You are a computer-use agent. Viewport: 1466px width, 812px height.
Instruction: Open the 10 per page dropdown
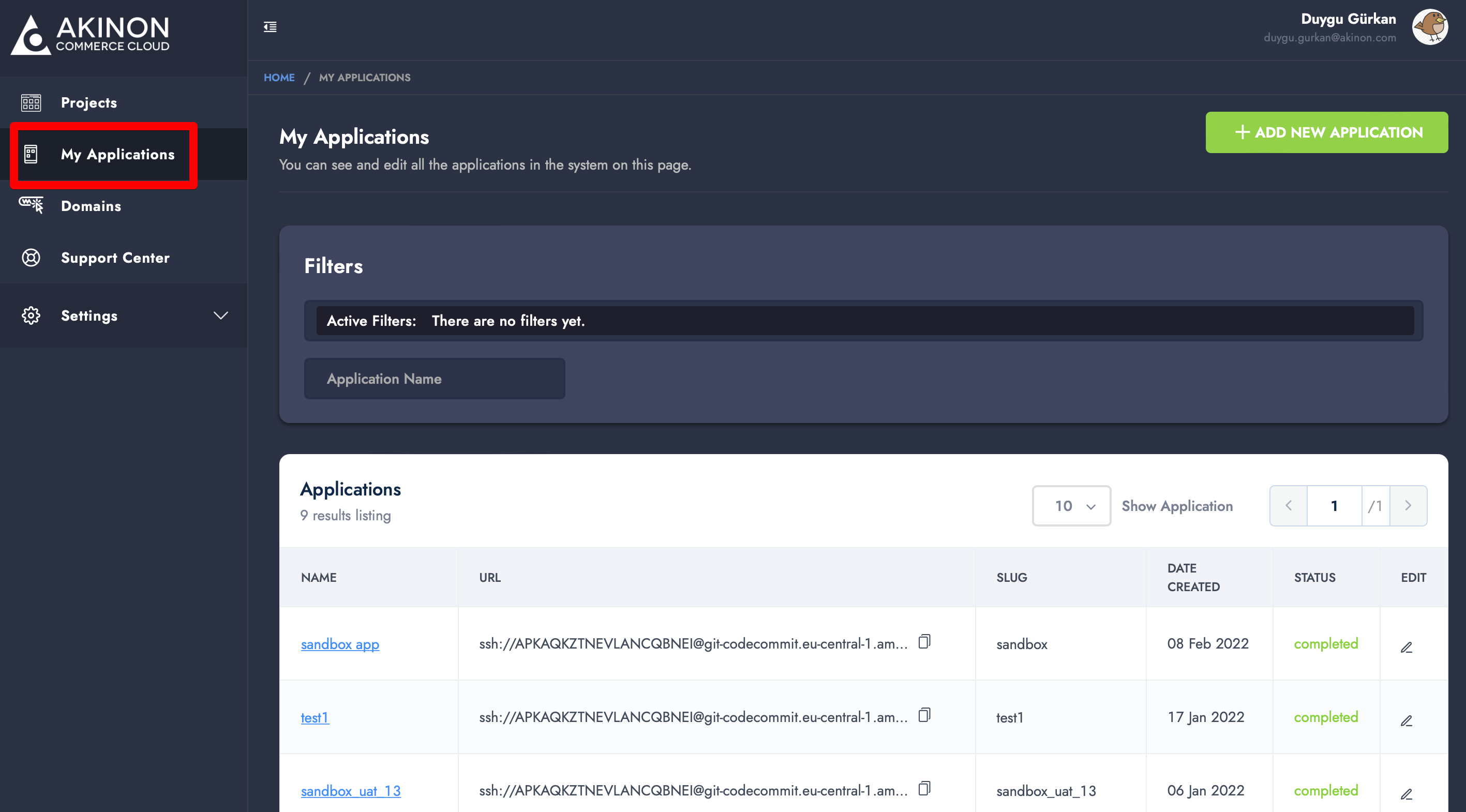pyautogui.click(x=1071, y=506)
